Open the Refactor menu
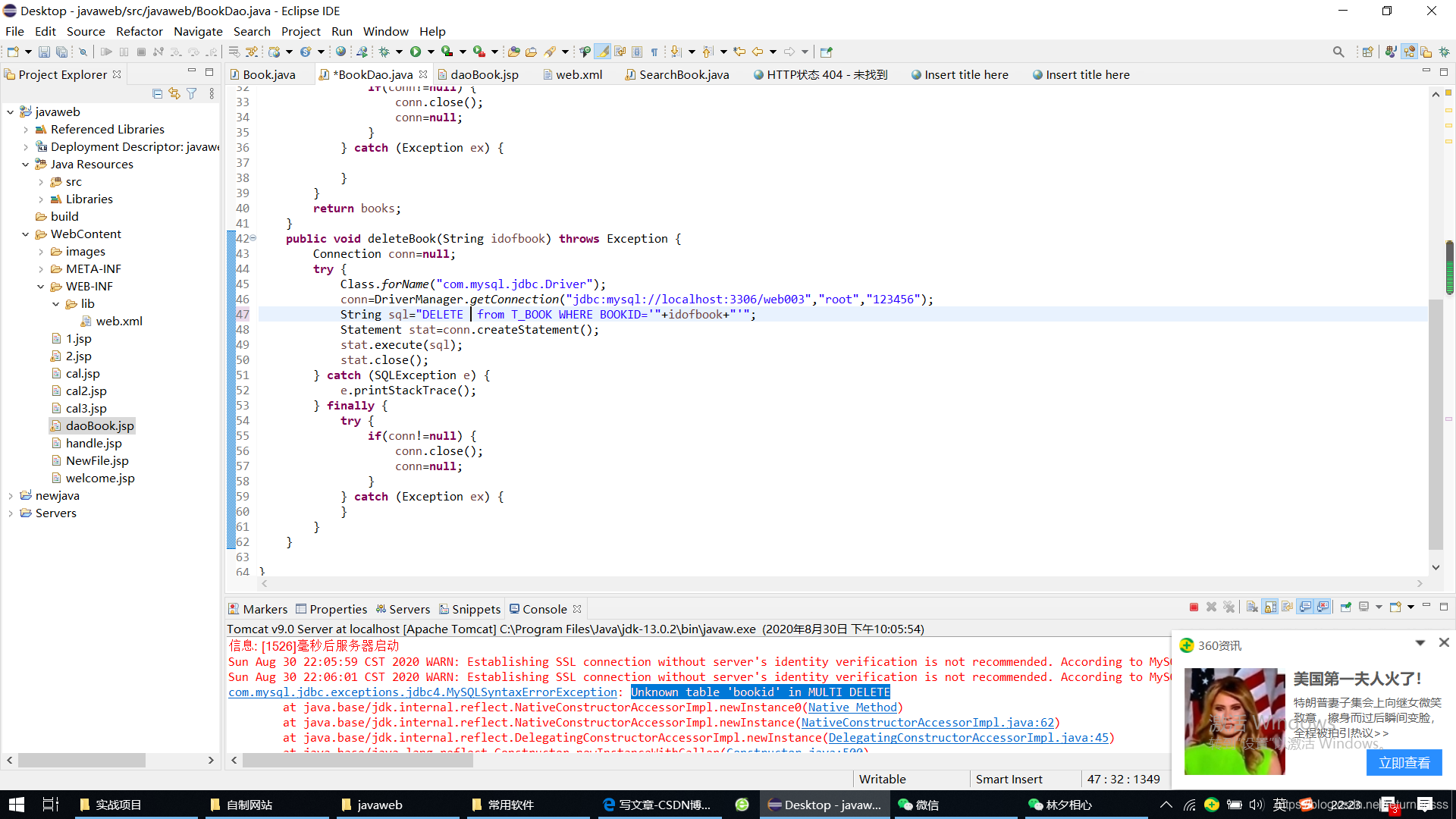 click(139, 31)
